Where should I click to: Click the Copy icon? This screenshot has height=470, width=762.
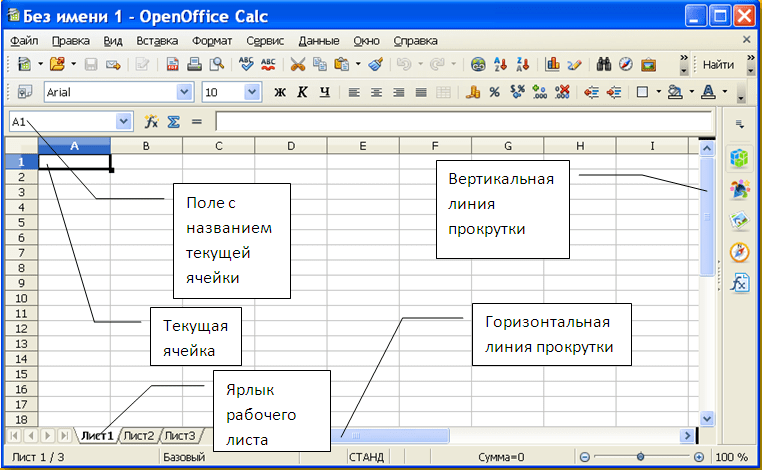319,64
